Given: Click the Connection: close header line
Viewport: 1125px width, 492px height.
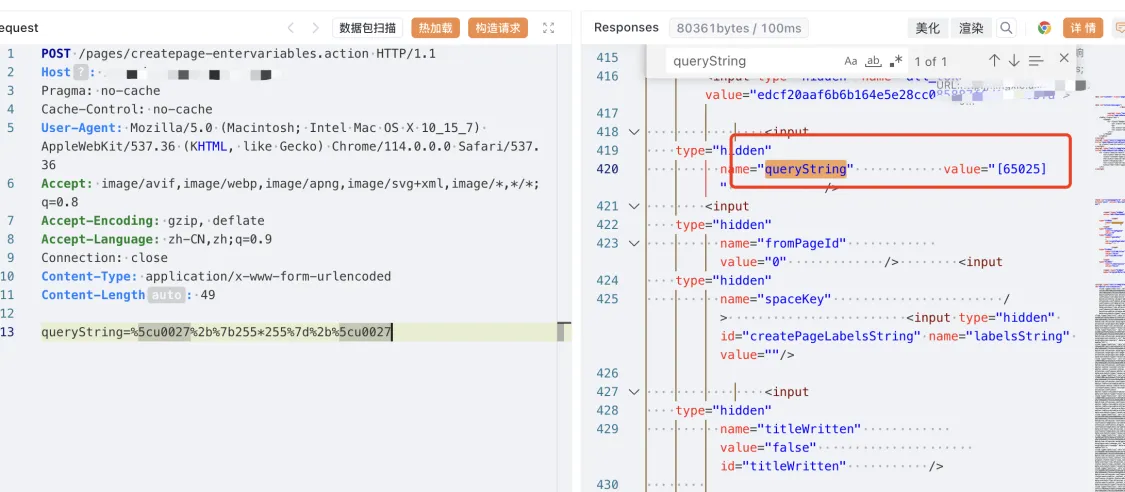Looking at the screenshot, I should (x=104, y=257).
